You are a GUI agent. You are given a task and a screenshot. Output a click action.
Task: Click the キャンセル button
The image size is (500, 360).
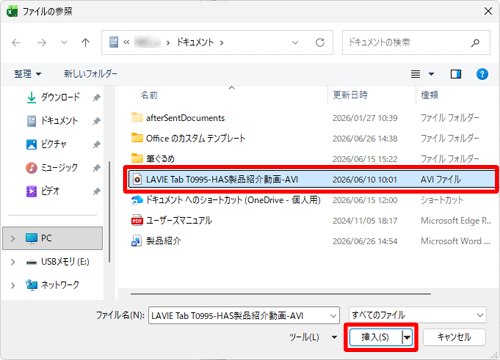(x=454, y=337)
